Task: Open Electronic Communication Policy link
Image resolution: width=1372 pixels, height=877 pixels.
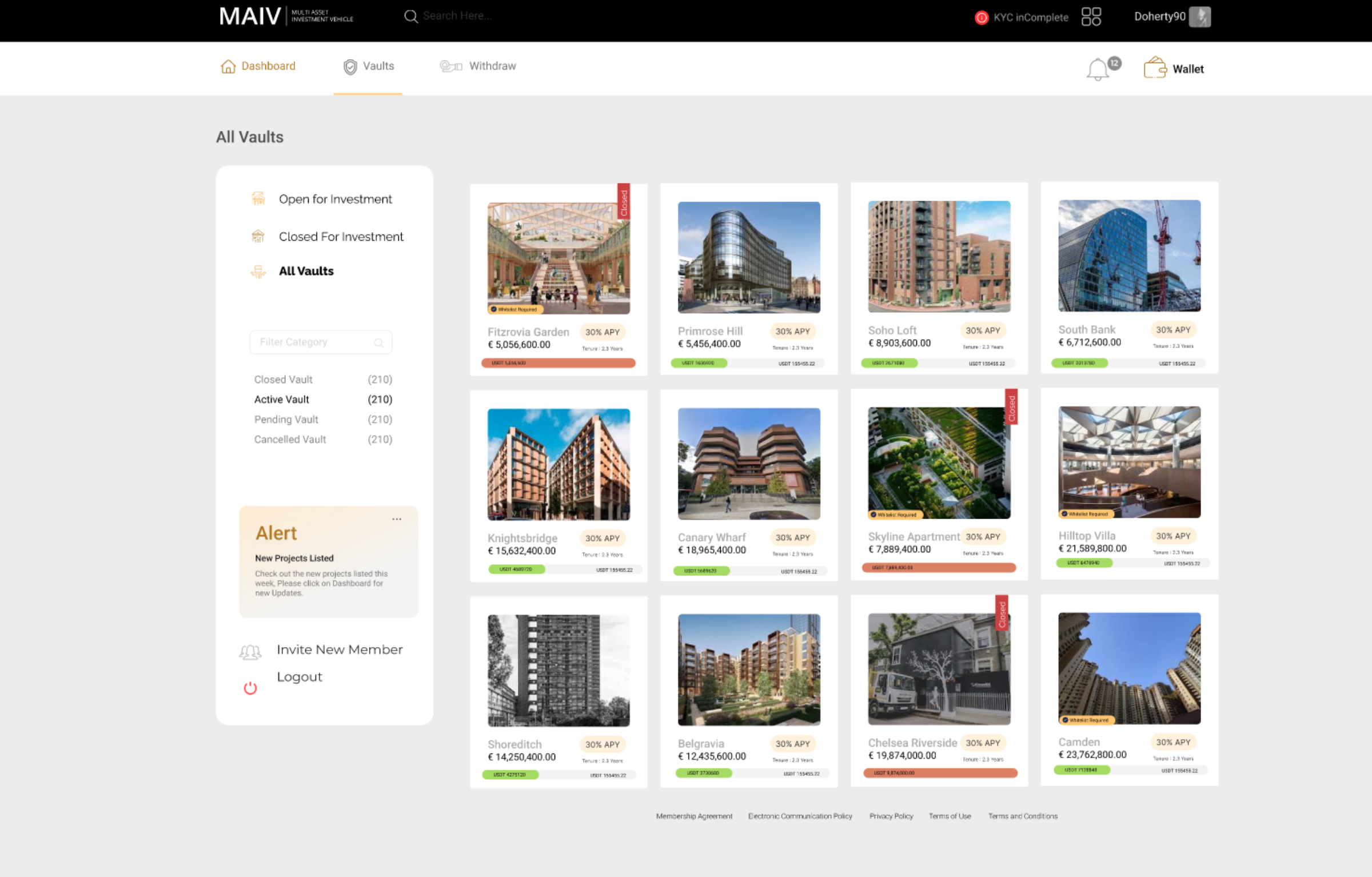Action: 800,816
